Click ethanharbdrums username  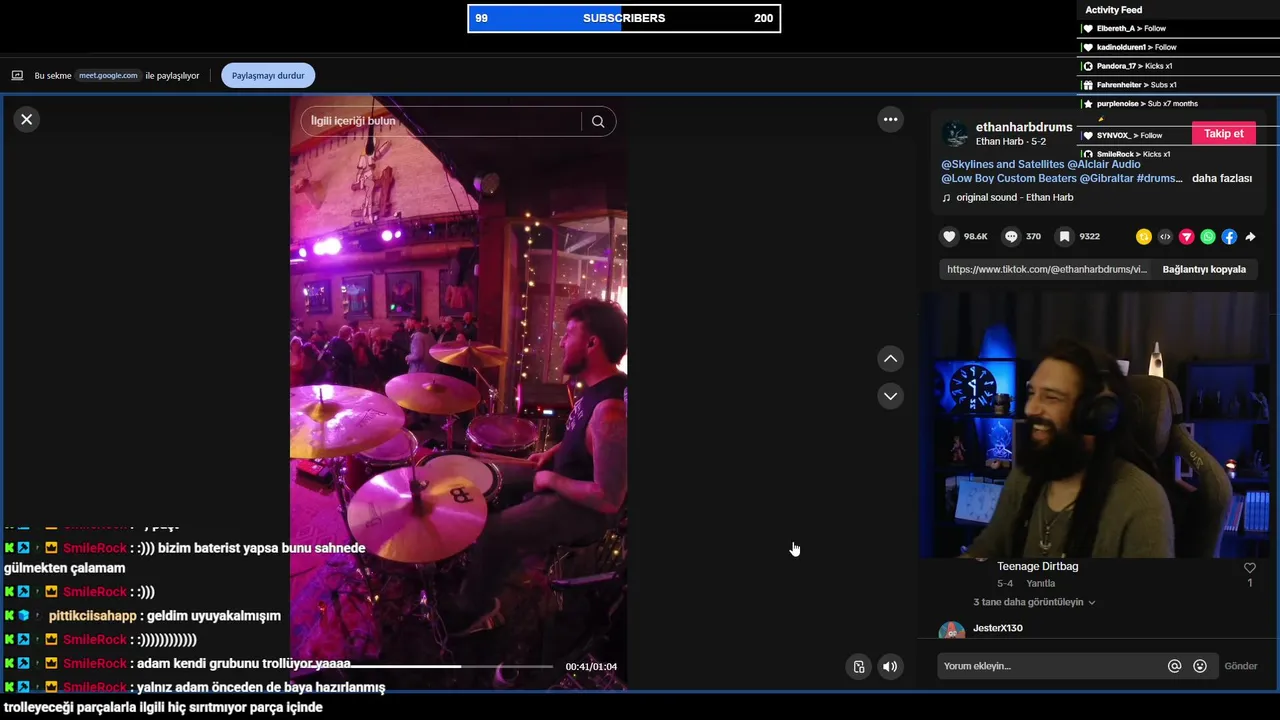[1024, 127]
